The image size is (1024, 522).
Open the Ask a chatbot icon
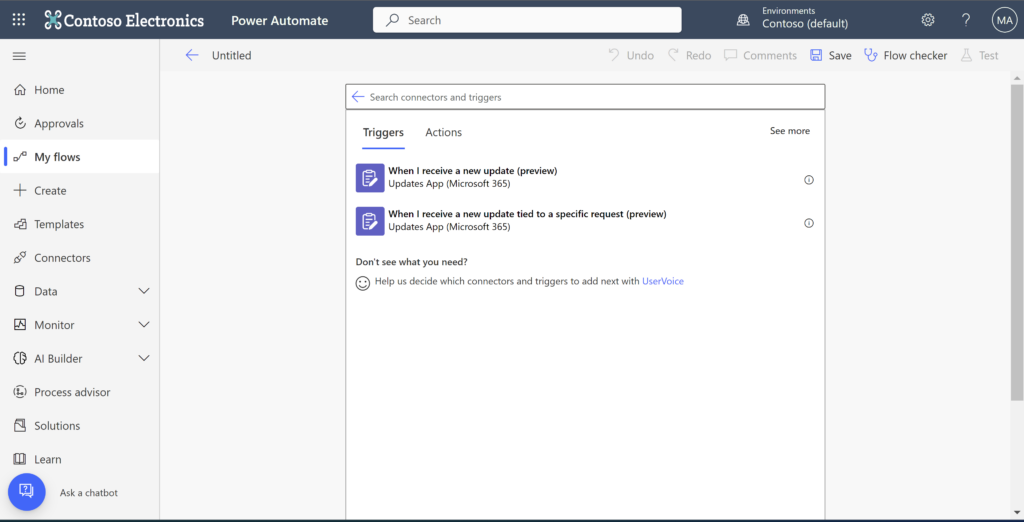(x=27, y=492)
